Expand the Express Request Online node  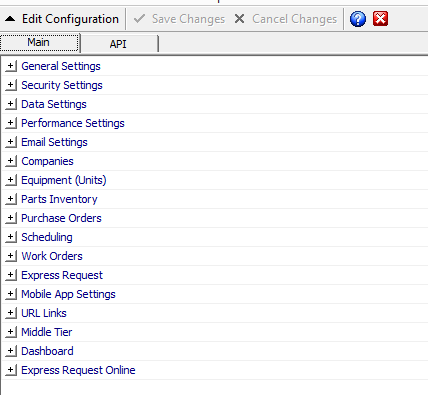tap(11, 370)
